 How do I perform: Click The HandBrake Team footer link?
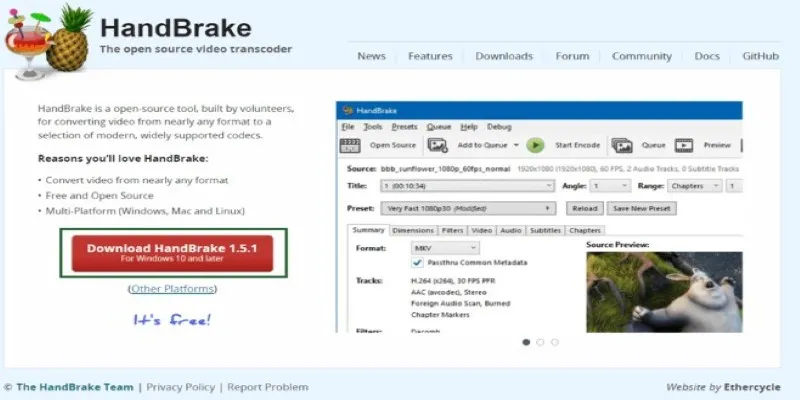[74, 387]
